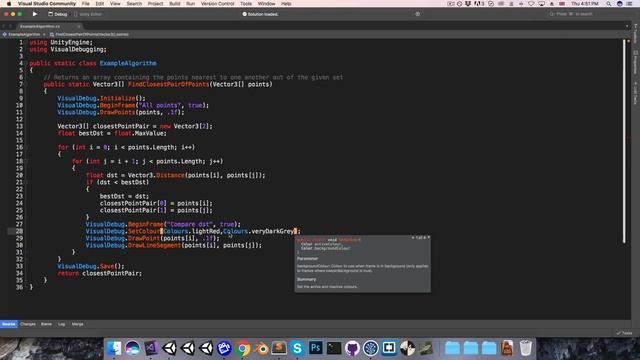Open GitHub Desktop from the Dock
This screenshot has width=640, height=360.
tap(352, 348)
